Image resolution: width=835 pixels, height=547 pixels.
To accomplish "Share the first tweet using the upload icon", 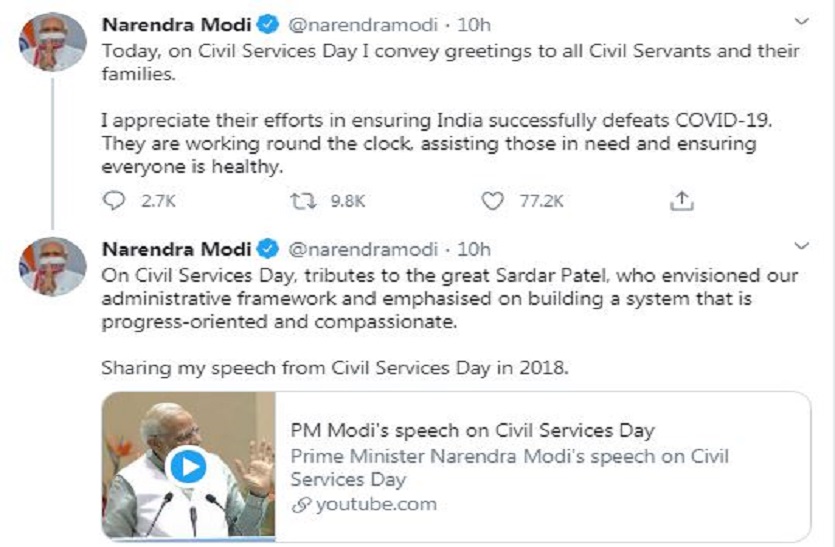I will tap(681, 201).
